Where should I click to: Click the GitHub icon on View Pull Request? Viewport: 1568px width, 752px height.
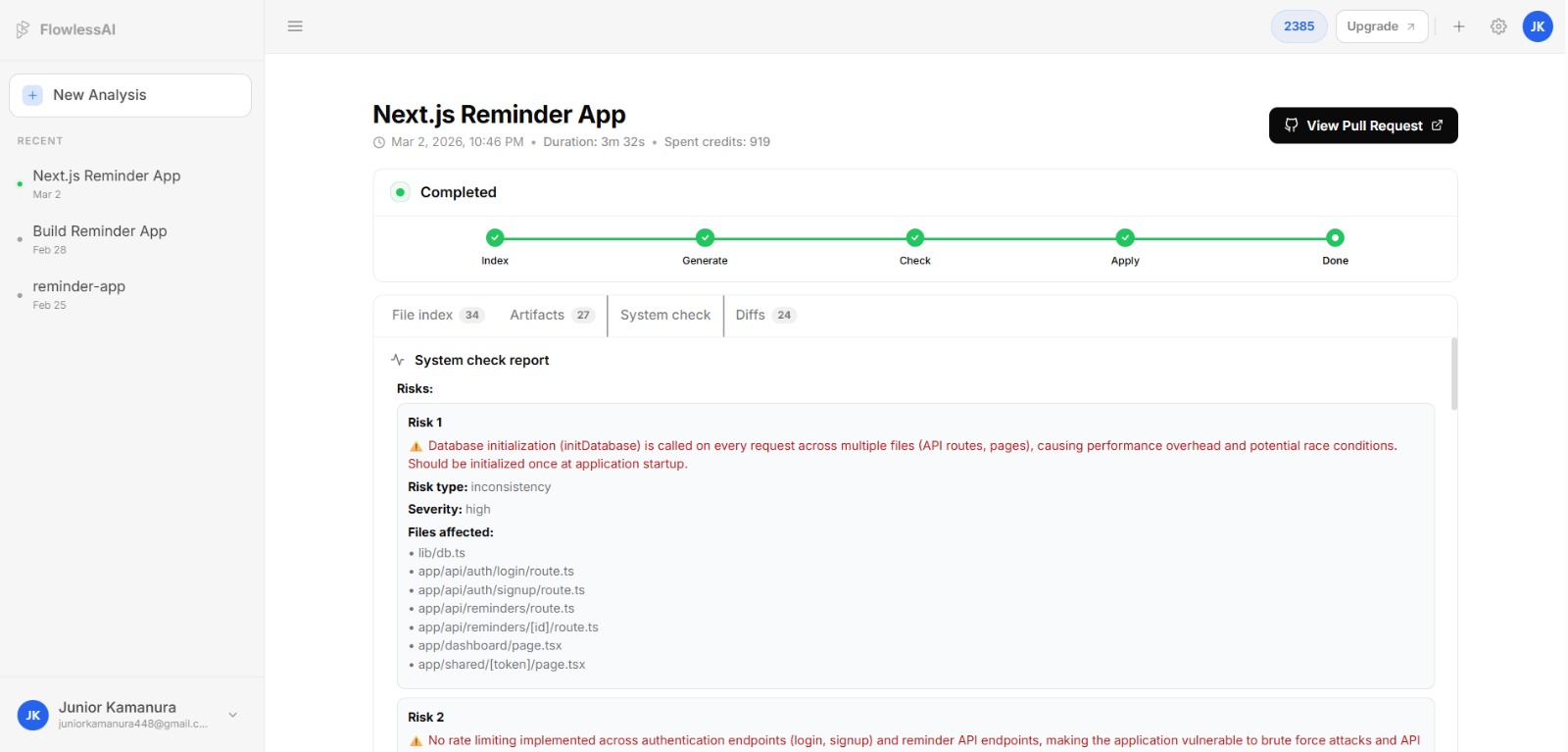click(1292, 125)
